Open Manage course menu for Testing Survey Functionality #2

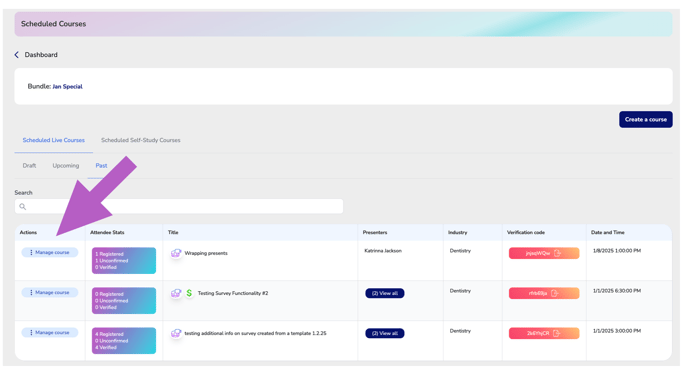[50, 293]
